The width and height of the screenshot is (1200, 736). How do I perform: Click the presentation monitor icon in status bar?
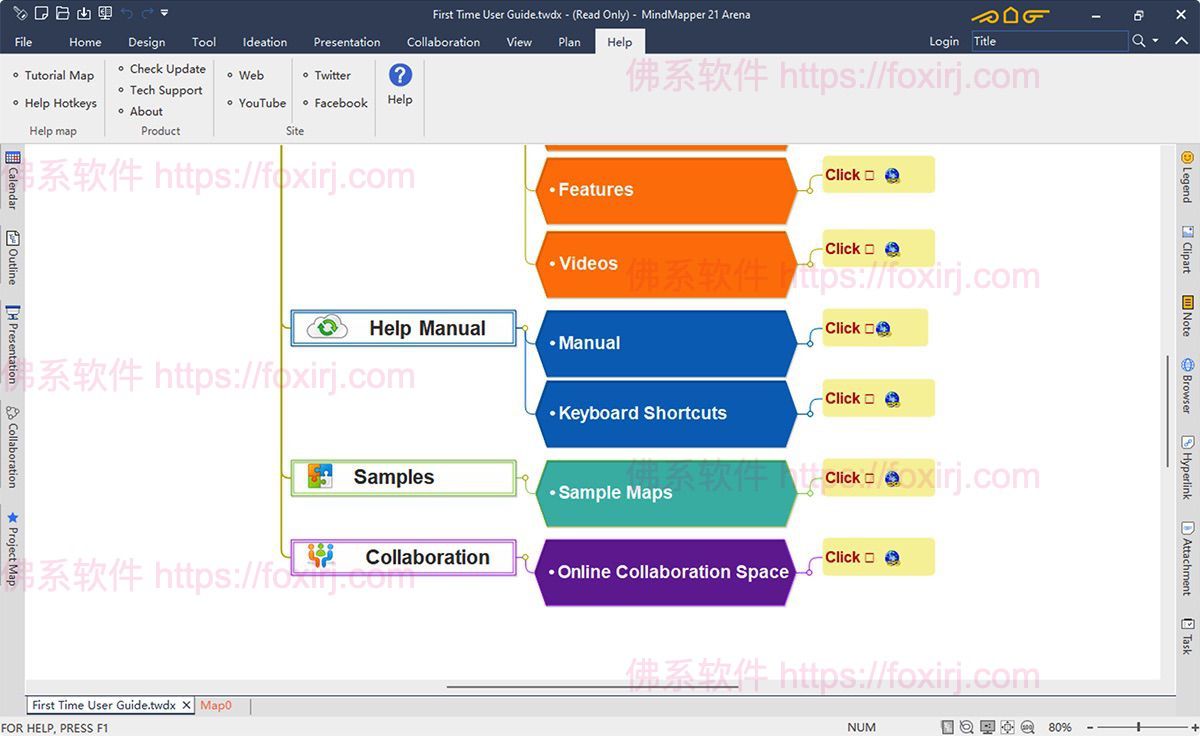(987, 727)
